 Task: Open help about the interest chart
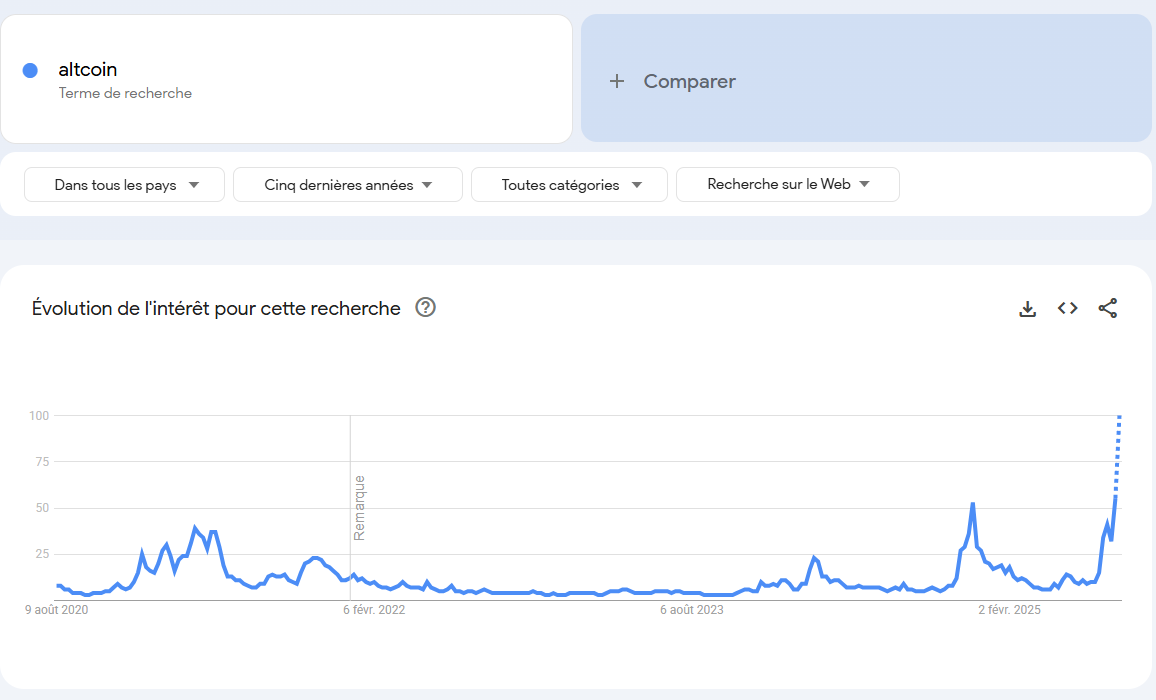(x=425, y=308)
